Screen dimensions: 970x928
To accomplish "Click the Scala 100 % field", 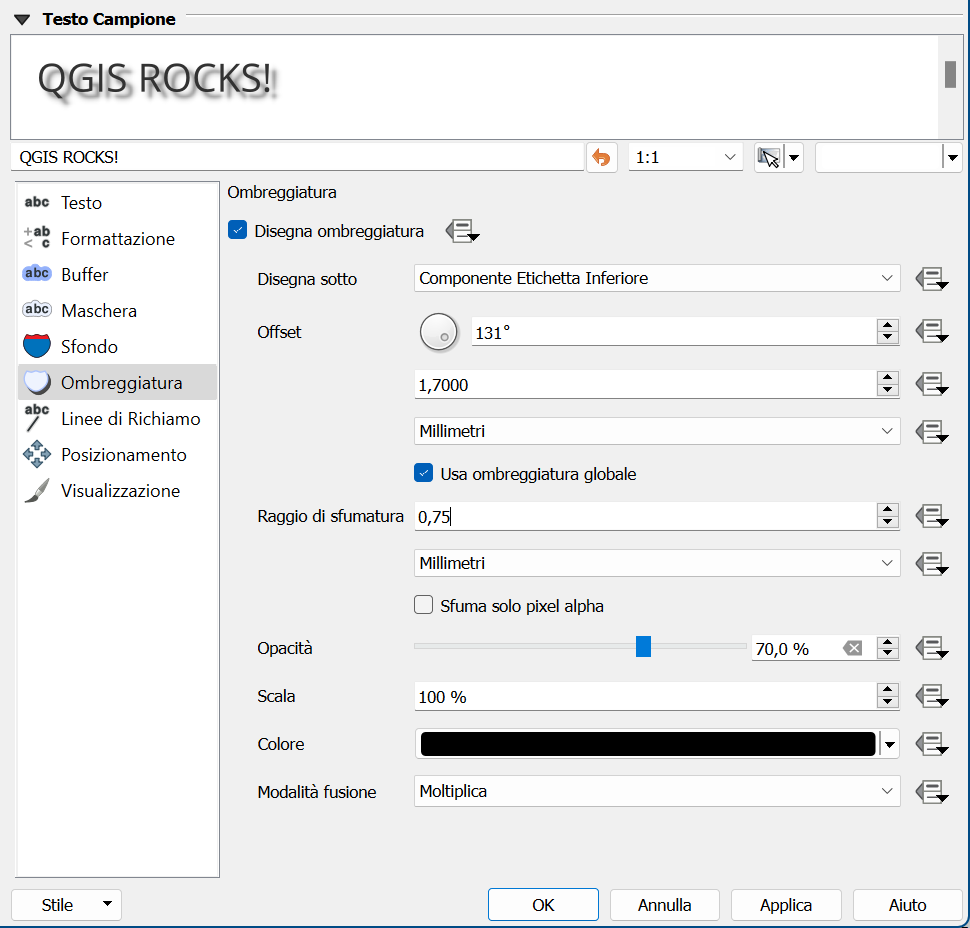I will tap(645, 697).
